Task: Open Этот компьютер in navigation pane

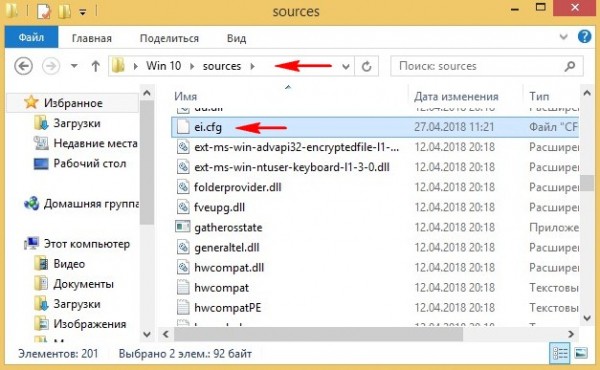Action: 86,244
